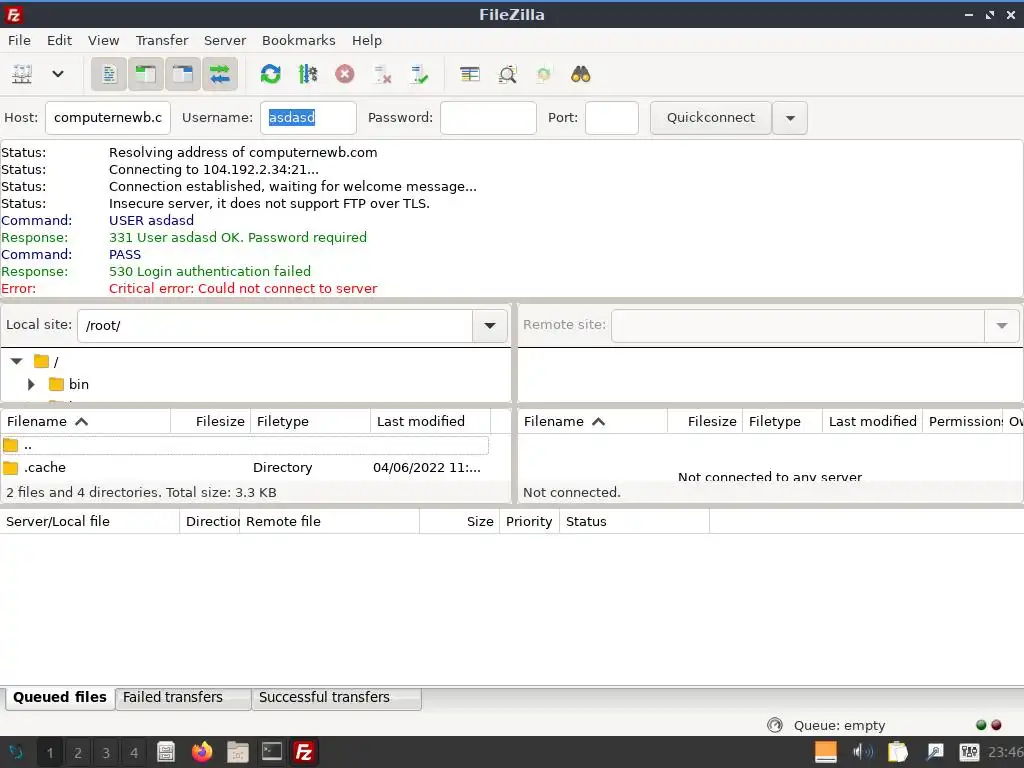Open the View menu
Screen dimensions: 1024x768
coord(104,40)
